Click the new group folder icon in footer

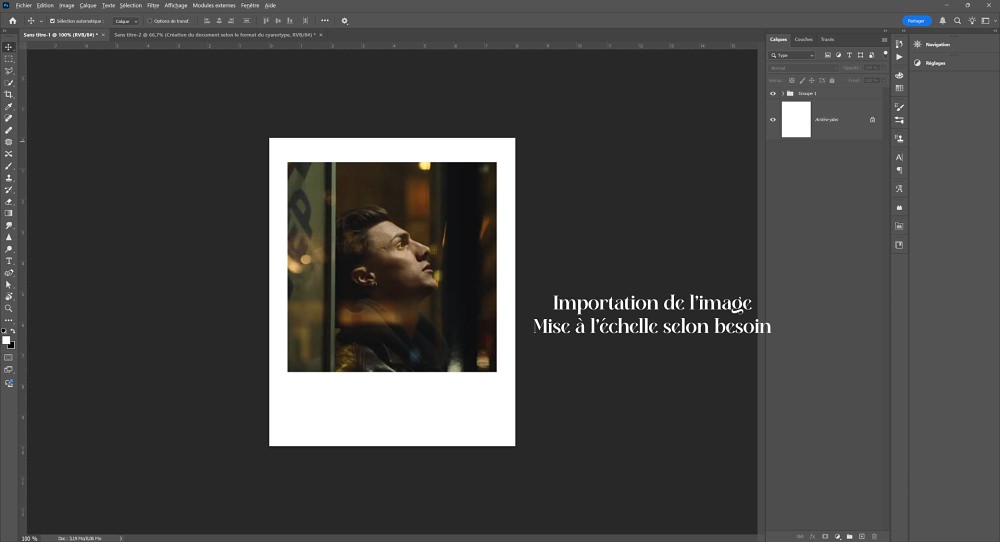[849, 536]
